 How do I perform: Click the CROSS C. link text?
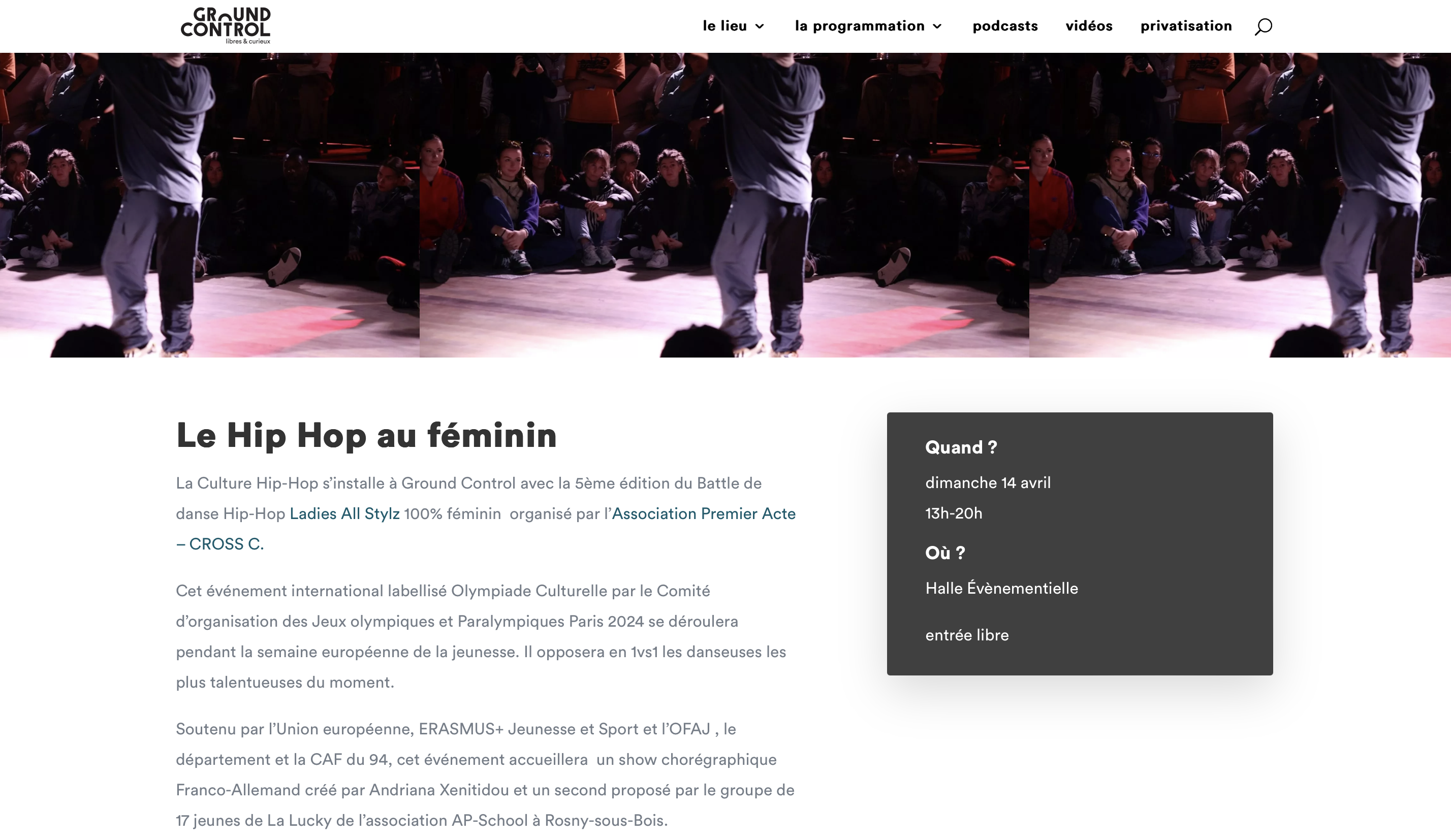(226, 544)
